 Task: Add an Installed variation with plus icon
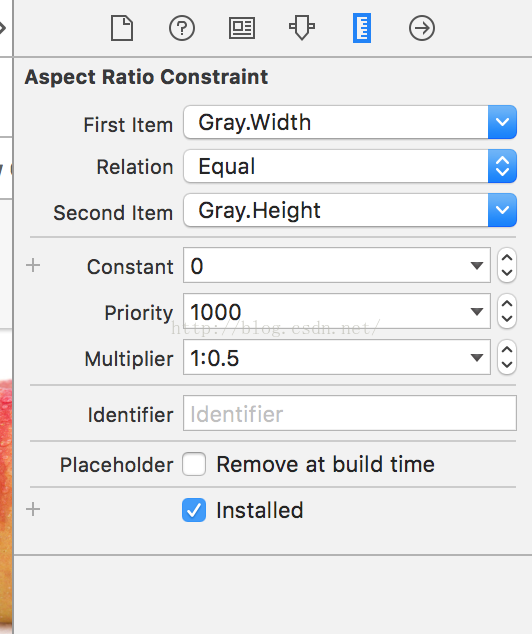click(33, 509)
